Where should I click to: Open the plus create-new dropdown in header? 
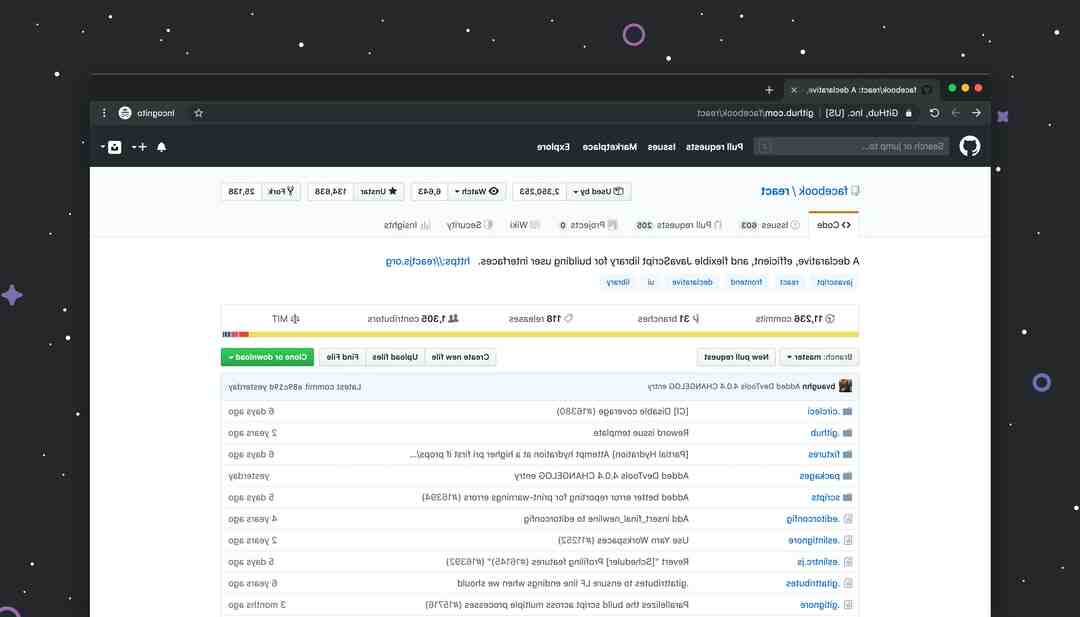coord(139,147)
